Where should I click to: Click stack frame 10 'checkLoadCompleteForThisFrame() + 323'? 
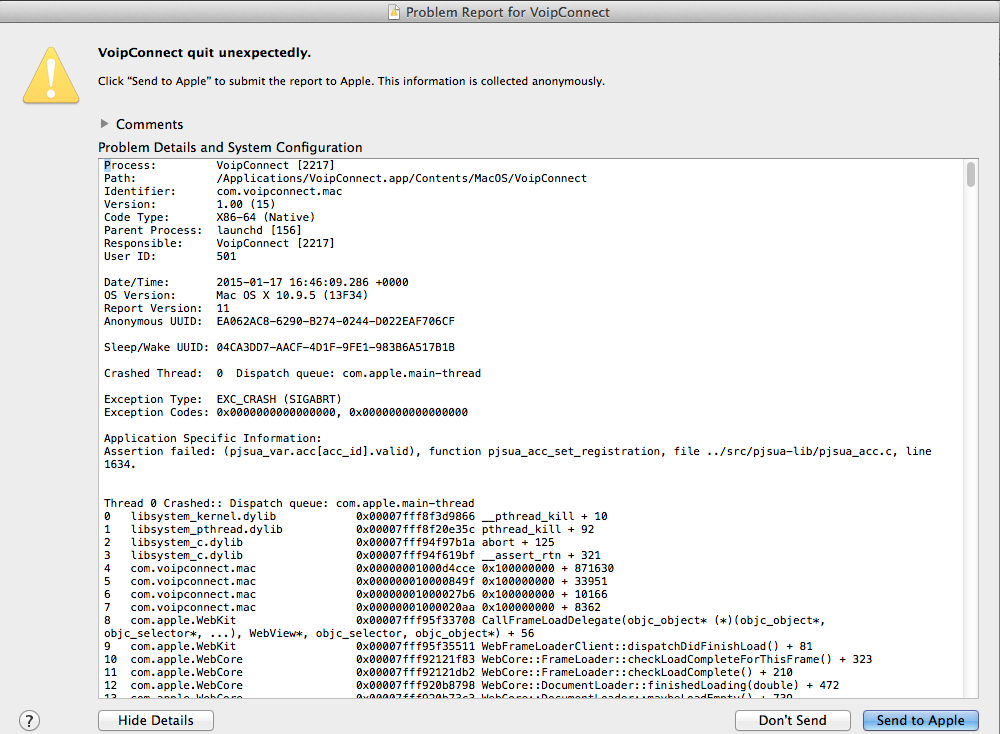click(x=488, y=659)
